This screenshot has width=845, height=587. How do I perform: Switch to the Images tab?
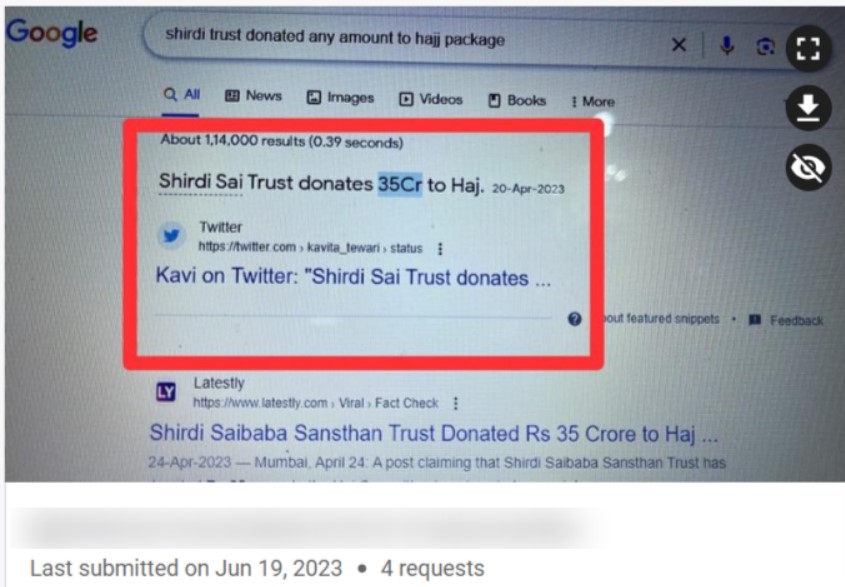(x=341, y=98)
